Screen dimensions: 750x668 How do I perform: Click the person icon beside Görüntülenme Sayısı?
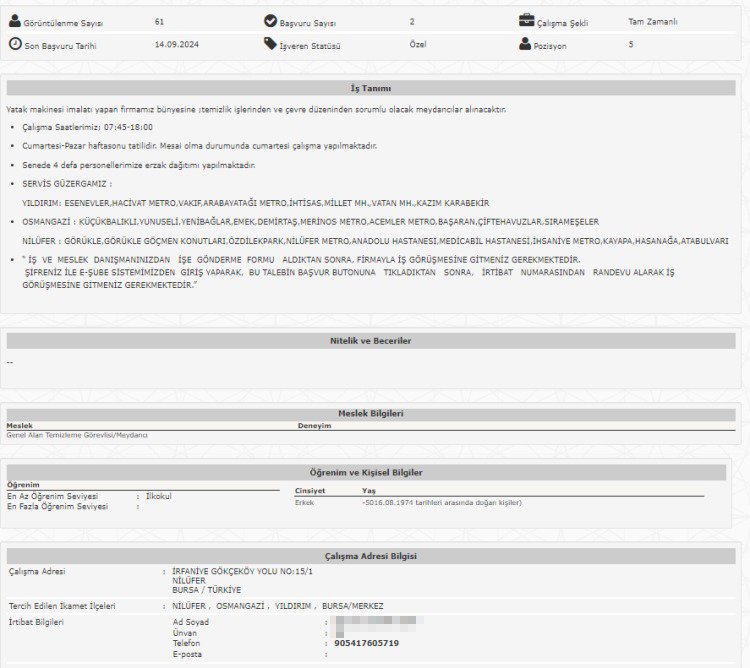[14, 22]
